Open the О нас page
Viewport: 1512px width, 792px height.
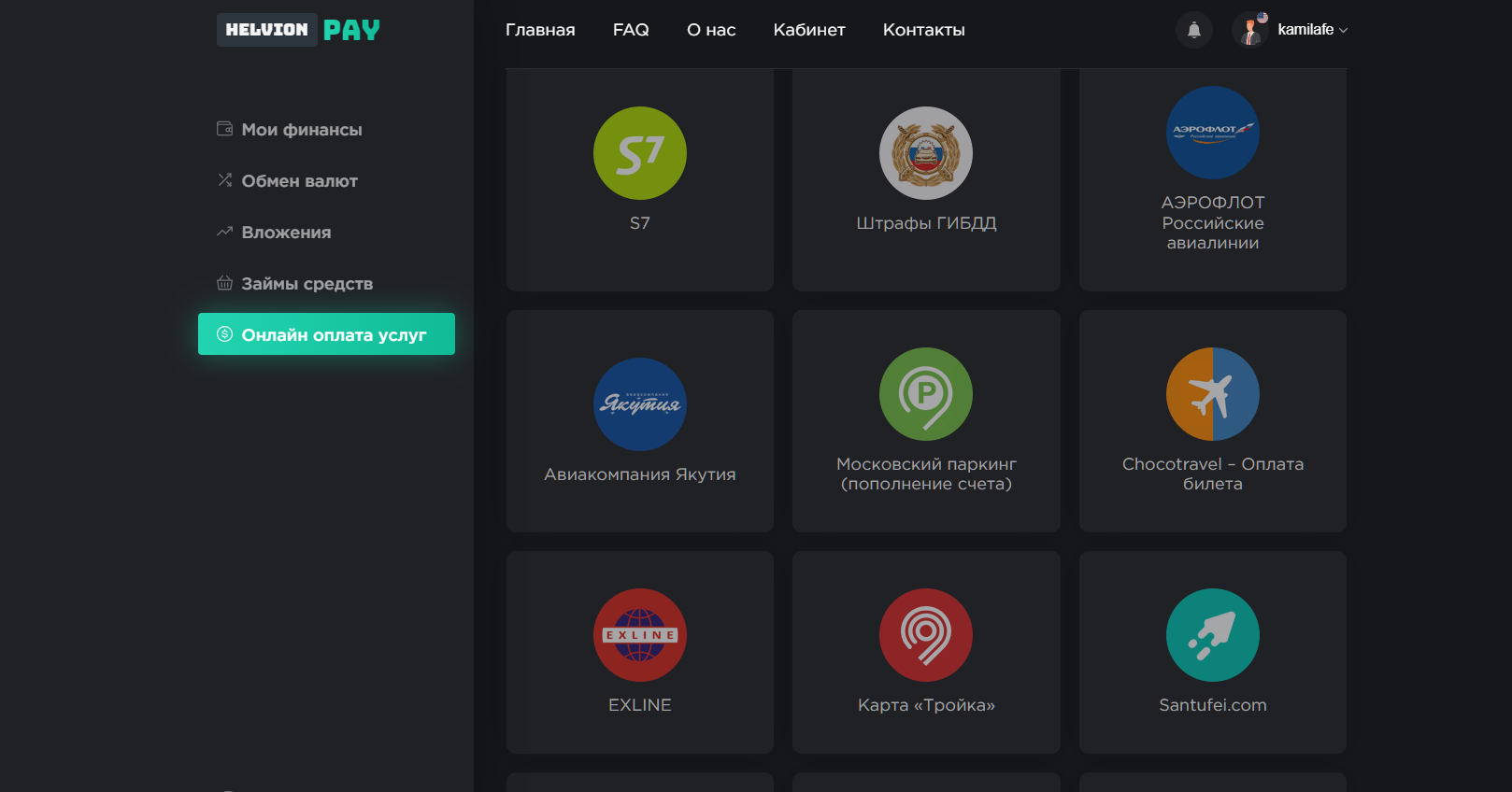[711, 30]
